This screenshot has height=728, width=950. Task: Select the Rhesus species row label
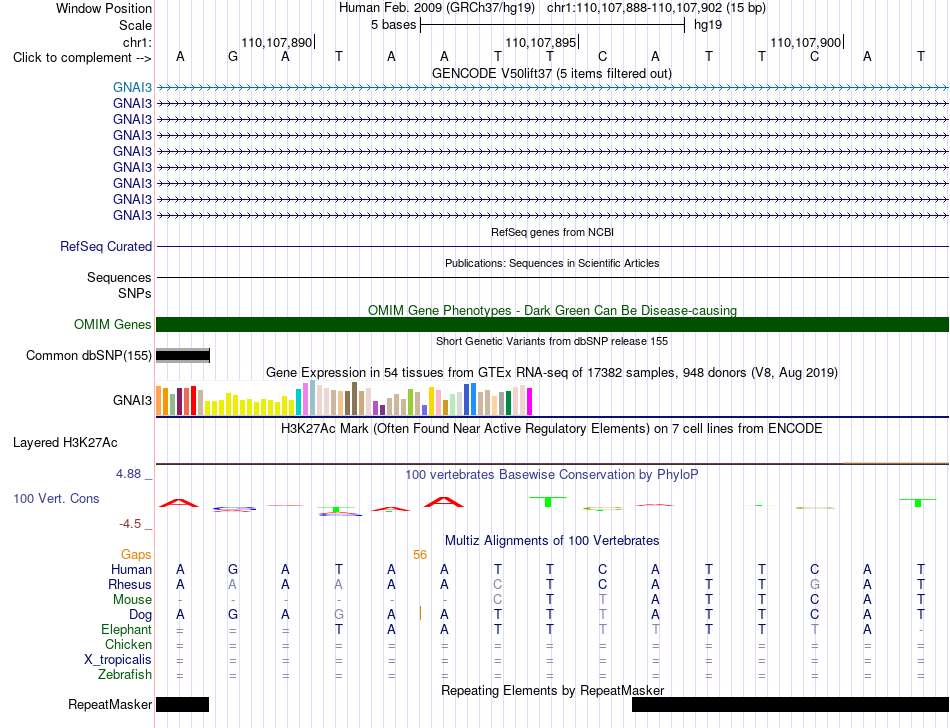130,584
